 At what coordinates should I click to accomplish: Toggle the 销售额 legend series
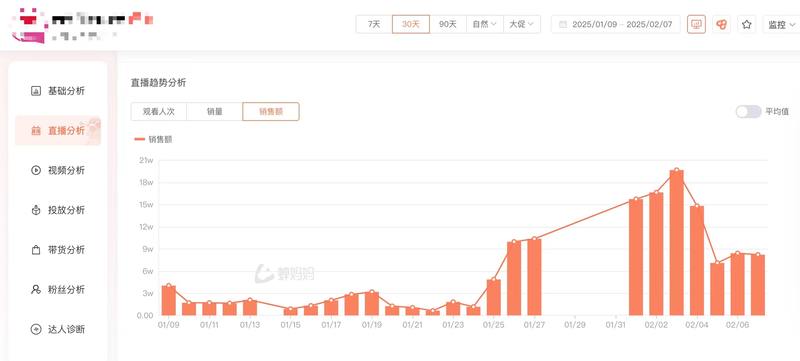point(153,139)
